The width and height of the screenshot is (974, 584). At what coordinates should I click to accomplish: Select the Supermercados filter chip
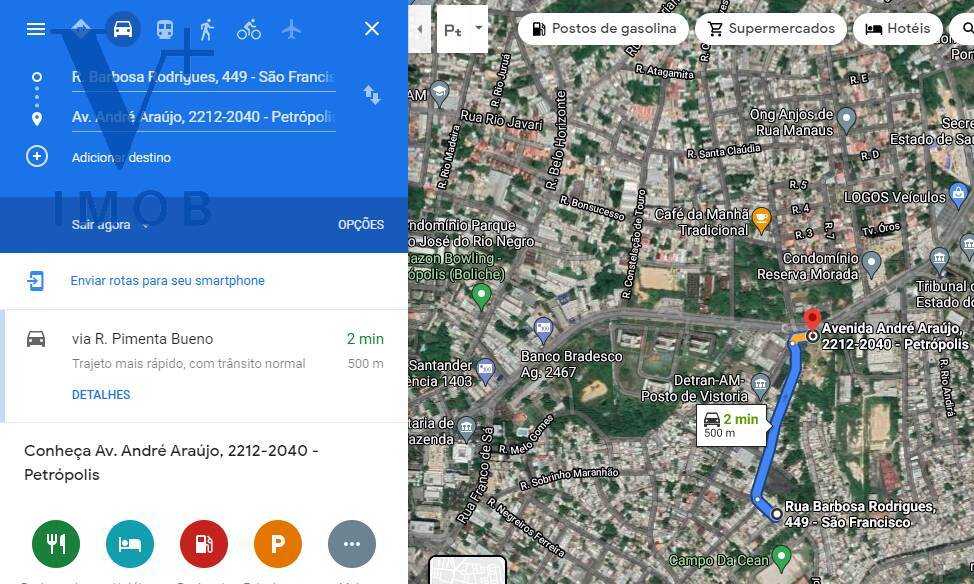[771, 29]
